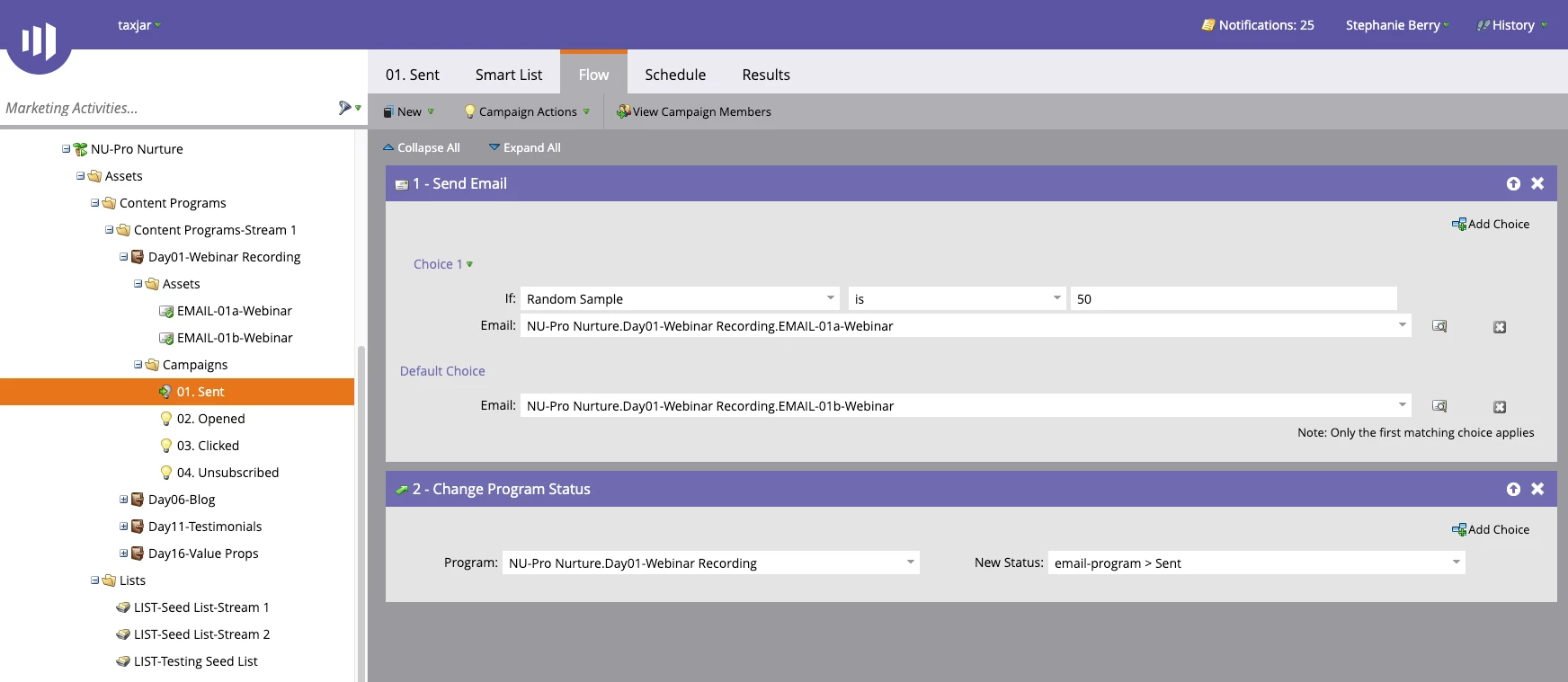Open the Stephanie Berry user menu
Screen dimensions: 1568x682
pos(1397,25)
